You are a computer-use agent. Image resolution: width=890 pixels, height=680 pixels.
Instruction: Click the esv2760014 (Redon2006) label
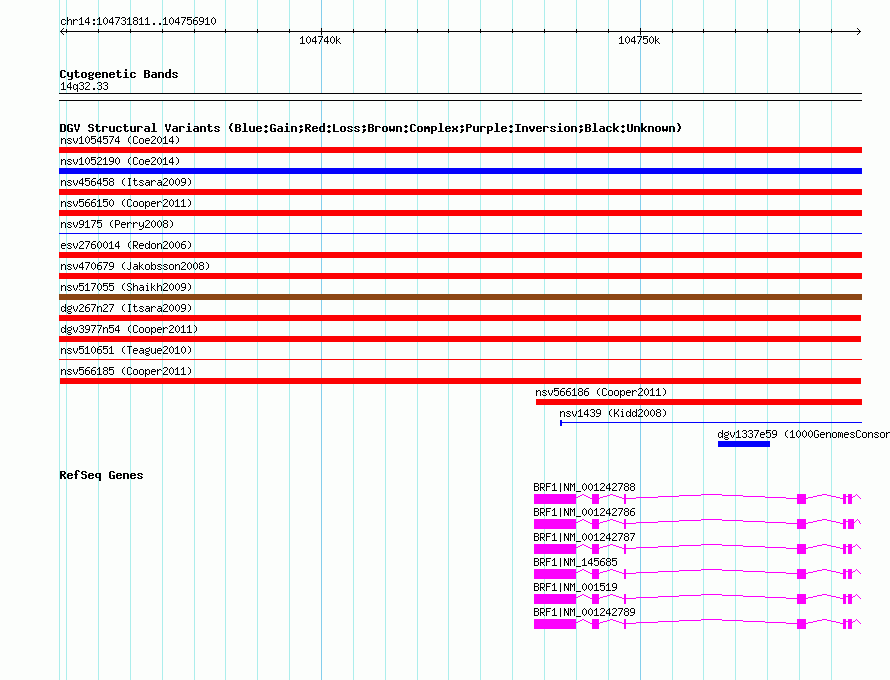tap(125, 245)
